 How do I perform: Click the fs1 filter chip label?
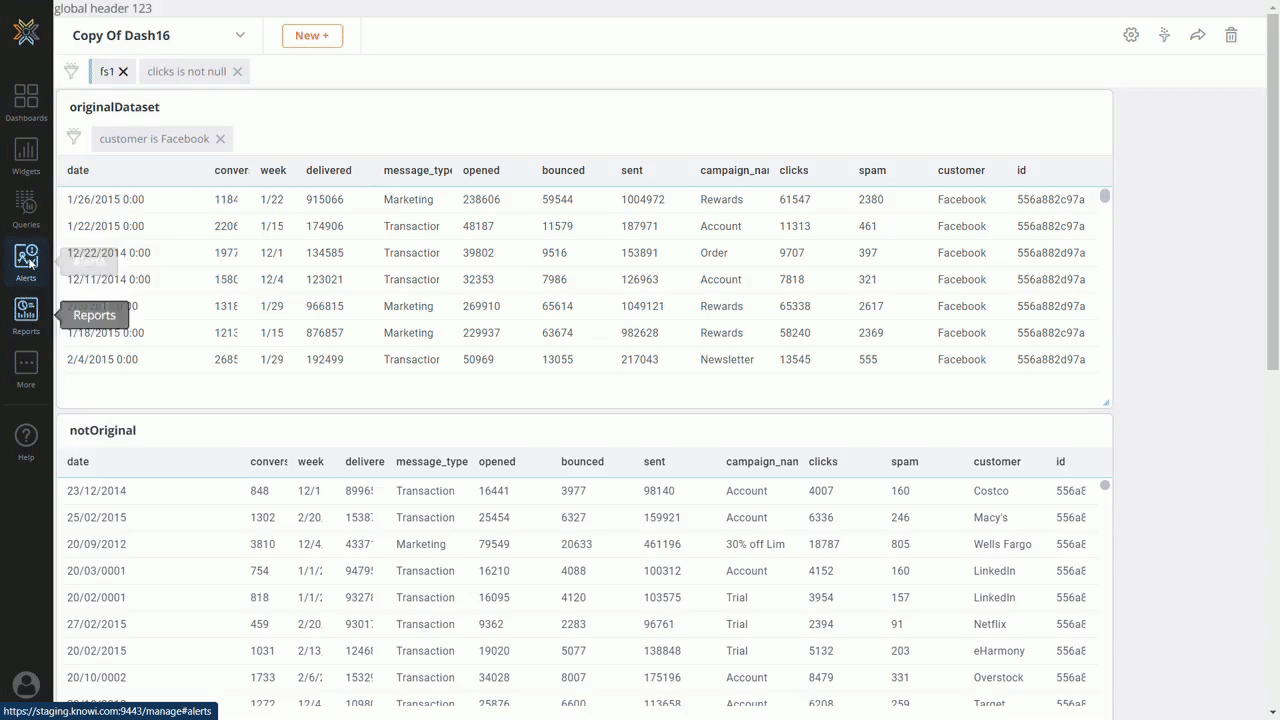point(107,72)
